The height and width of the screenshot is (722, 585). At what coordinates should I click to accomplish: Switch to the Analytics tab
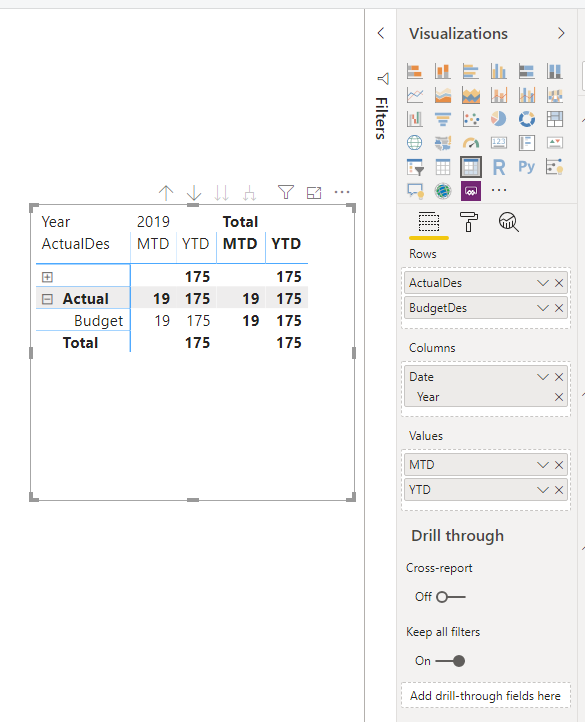pyautogui.click(x=509, y=222)
